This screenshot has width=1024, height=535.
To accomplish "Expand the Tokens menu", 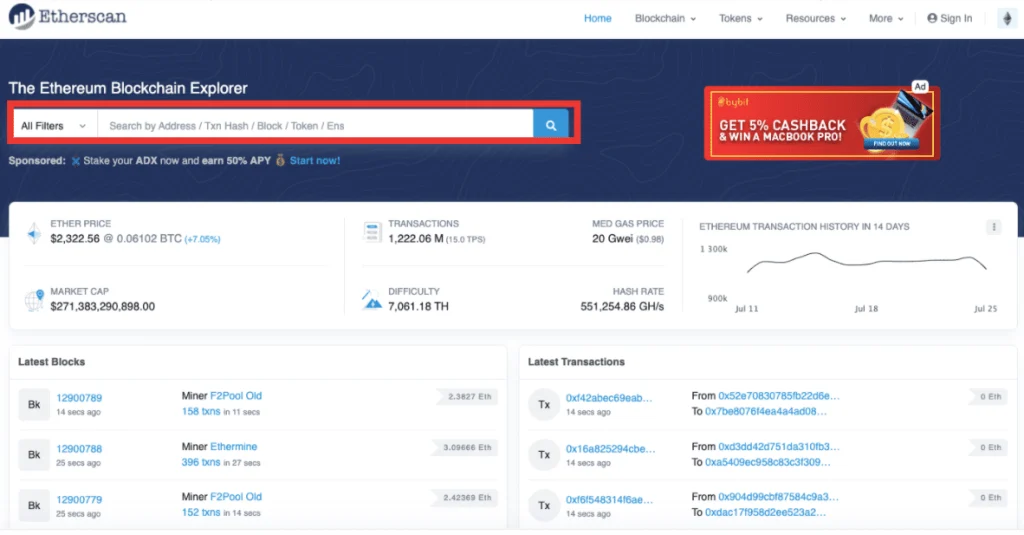I will tap(741, 18).
